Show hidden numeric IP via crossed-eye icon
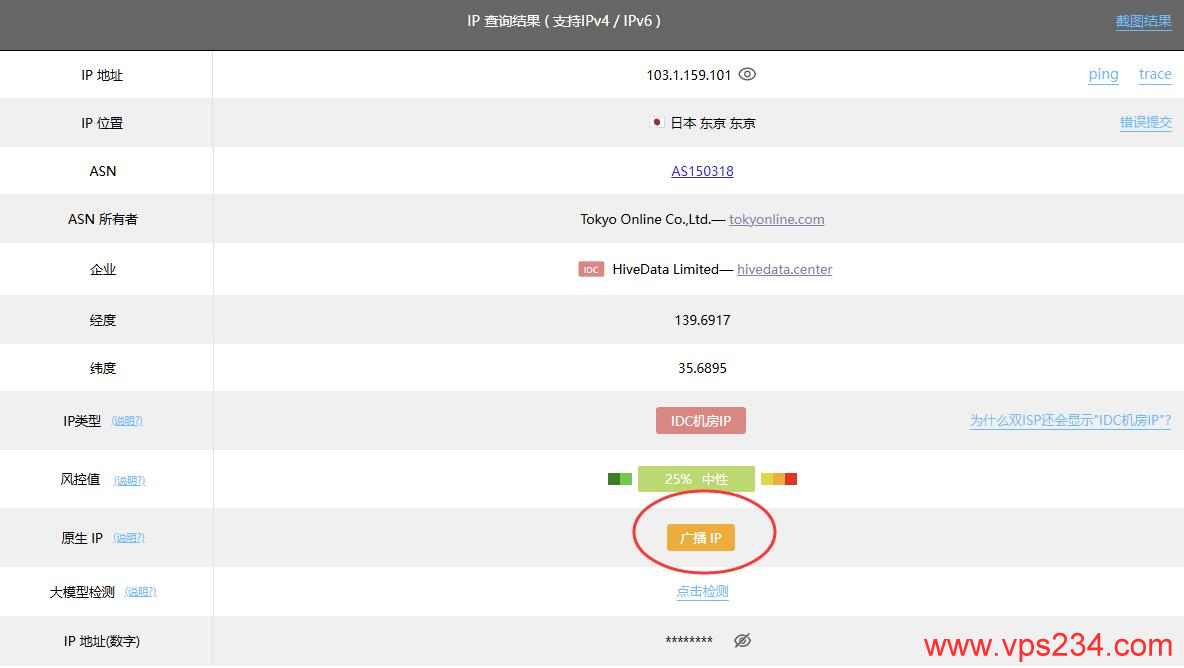Screen dimensions: 1184x668 pos(742,640)
